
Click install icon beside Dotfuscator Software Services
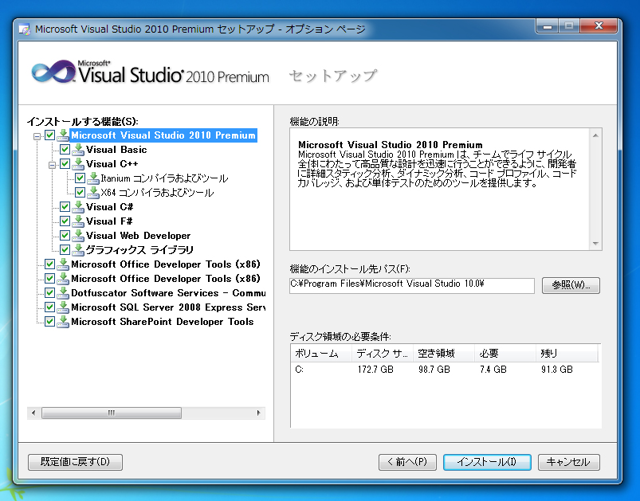[x=63, y=293]
